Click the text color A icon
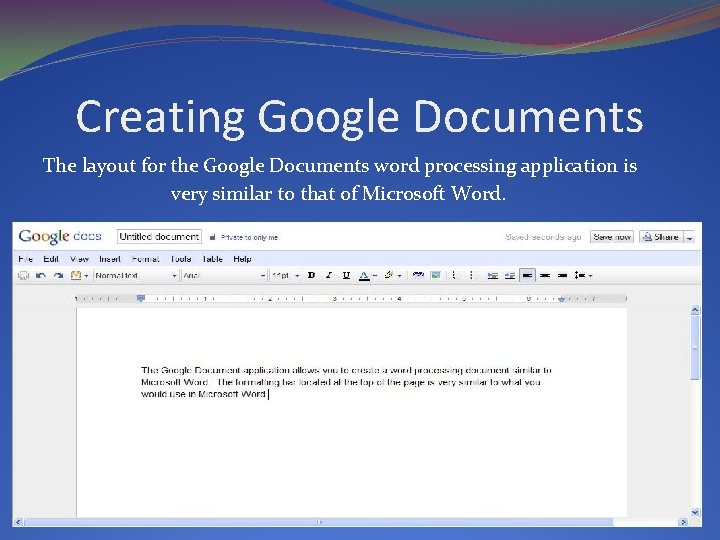This screenshot has width=720, height=540. pyautogui.click(x=364, y=276)
